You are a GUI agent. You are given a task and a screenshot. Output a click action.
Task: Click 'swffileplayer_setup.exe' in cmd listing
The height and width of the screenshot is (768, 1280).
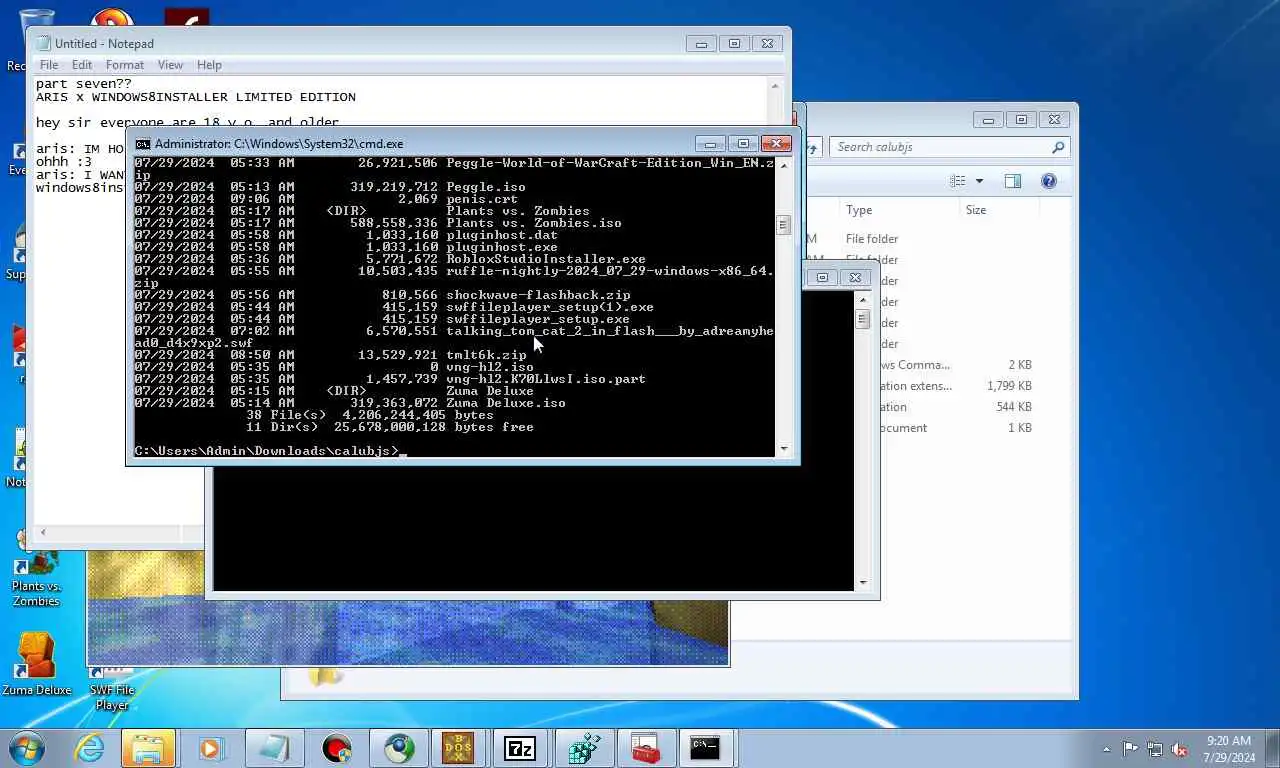pyautogui.click(x=538, y=319)
